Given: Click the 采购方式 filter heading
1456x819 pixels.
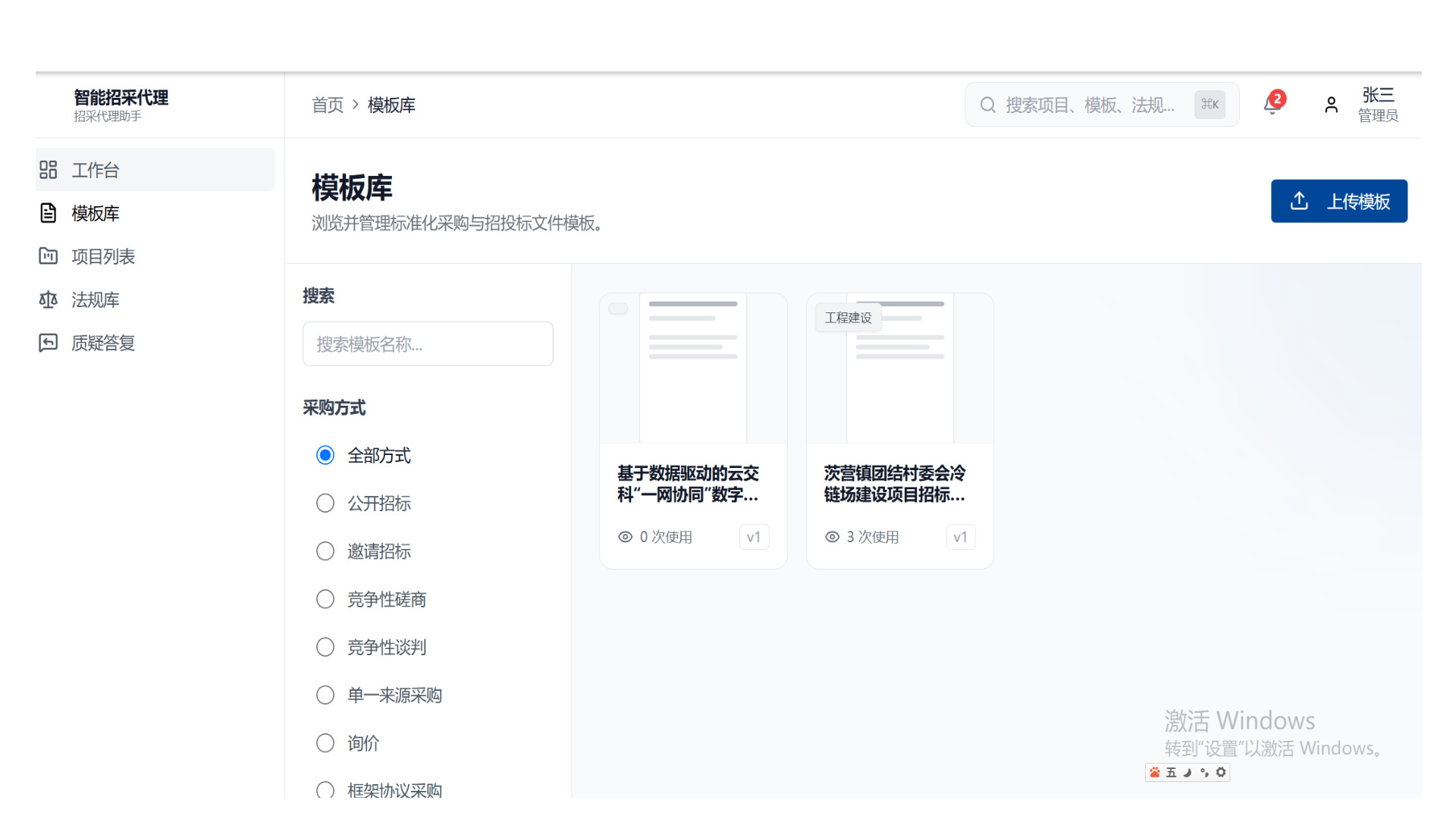Looking at the screenshot, I should click(x=334, y=408).
